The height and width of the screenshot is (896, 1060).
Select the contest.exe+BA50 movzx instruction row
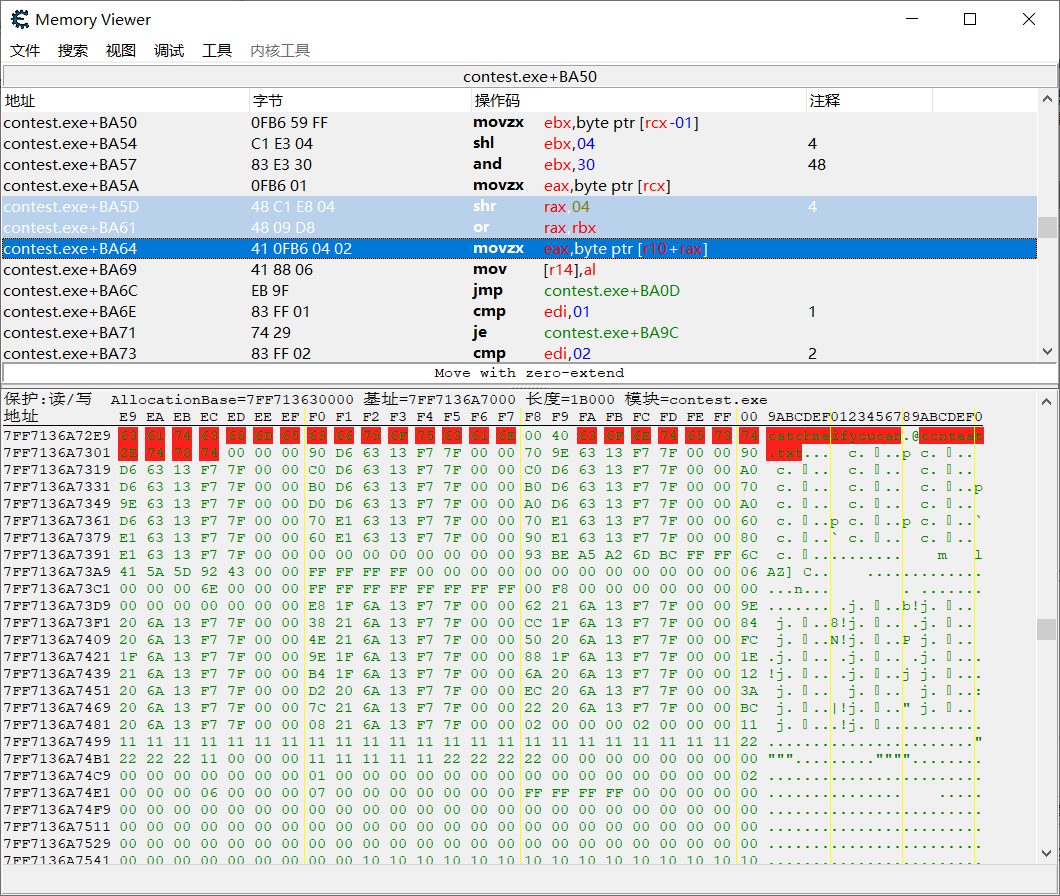coord(519,123)
